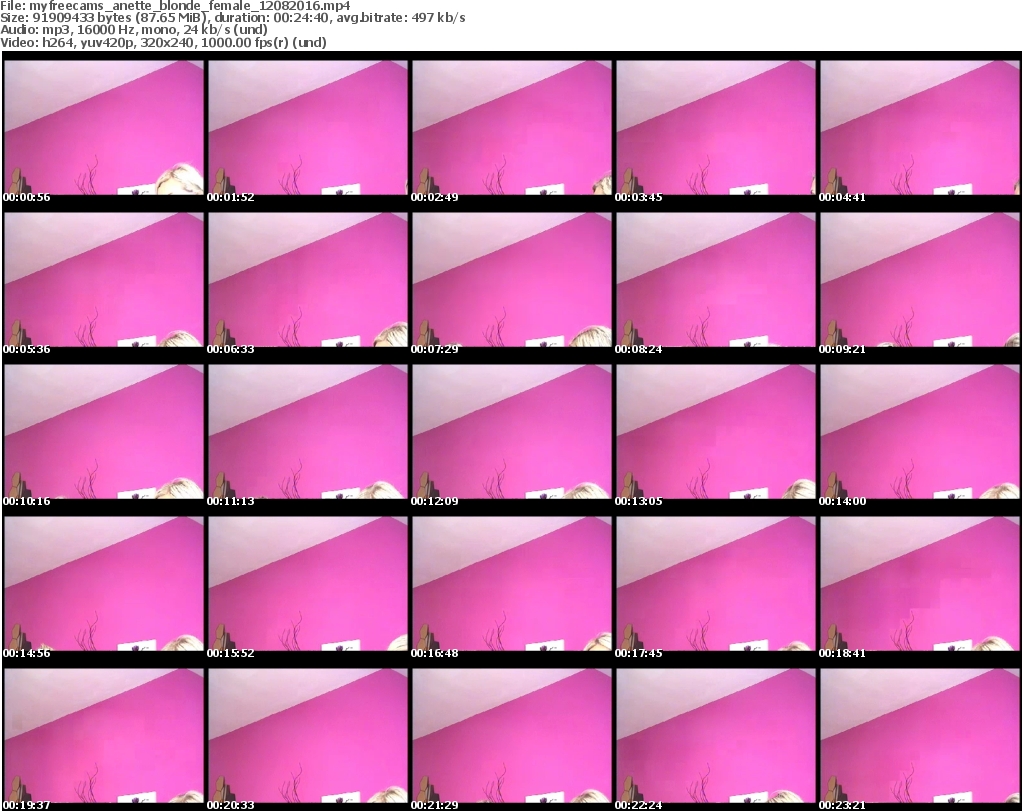Select the thumbnail at 00:19:37
The image size is (1024, 811).
(x=104, y=736)
